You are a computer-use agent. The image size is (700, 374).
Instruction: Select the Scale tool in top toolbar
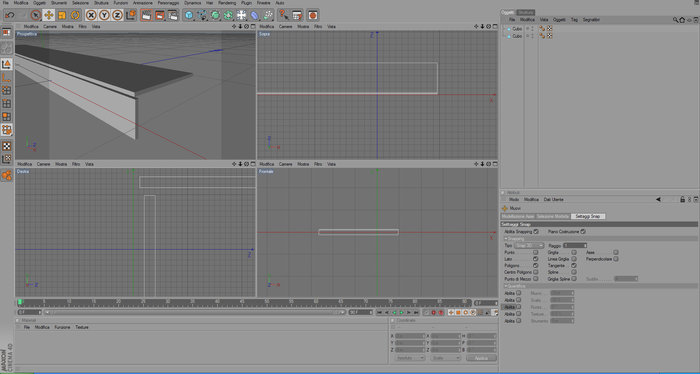point(62,15)
